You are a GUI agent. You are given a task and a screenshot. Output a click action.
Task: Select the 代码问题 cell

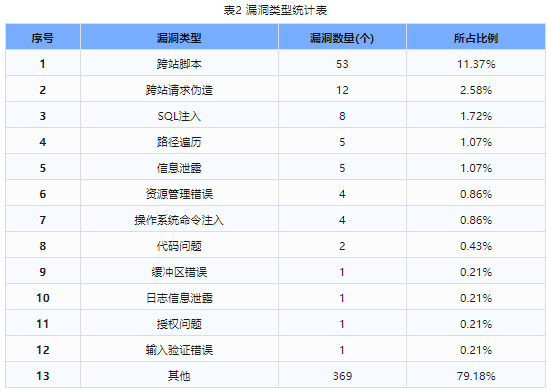179,245
